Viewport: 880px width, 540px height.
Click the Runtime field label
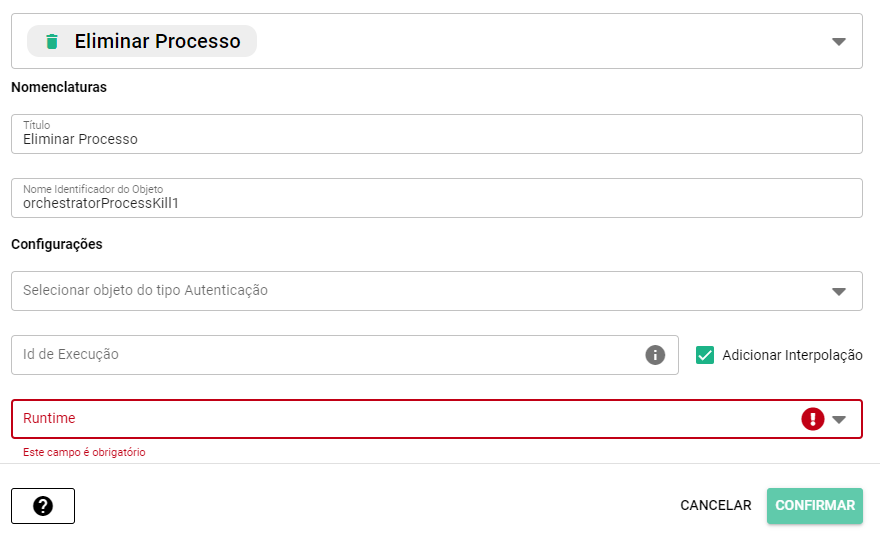[x=49, y=418]
